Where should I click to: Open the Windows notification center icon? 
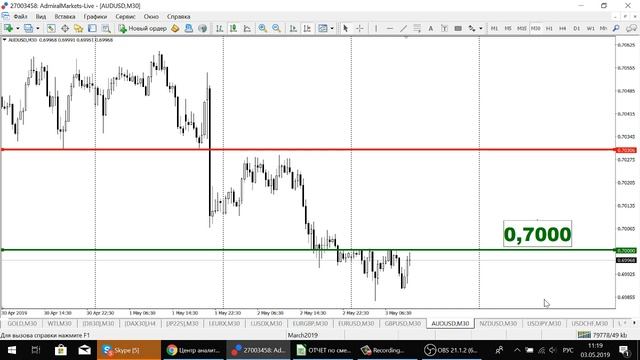coord(624,350)
